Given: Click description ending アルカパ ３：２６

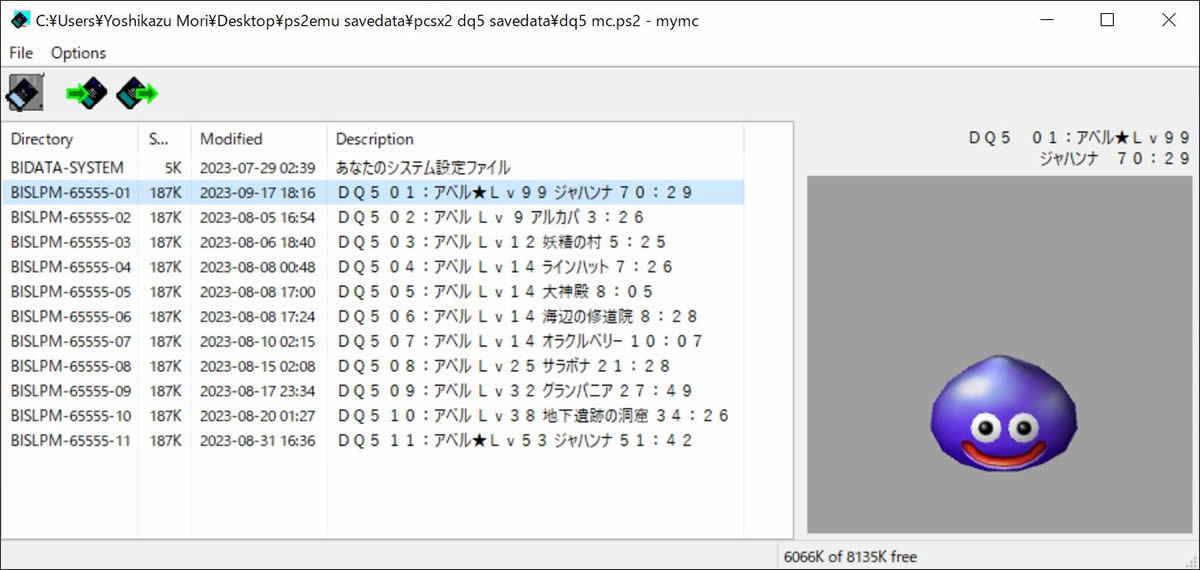Looking at the screenshot, I should pos(491,217).
